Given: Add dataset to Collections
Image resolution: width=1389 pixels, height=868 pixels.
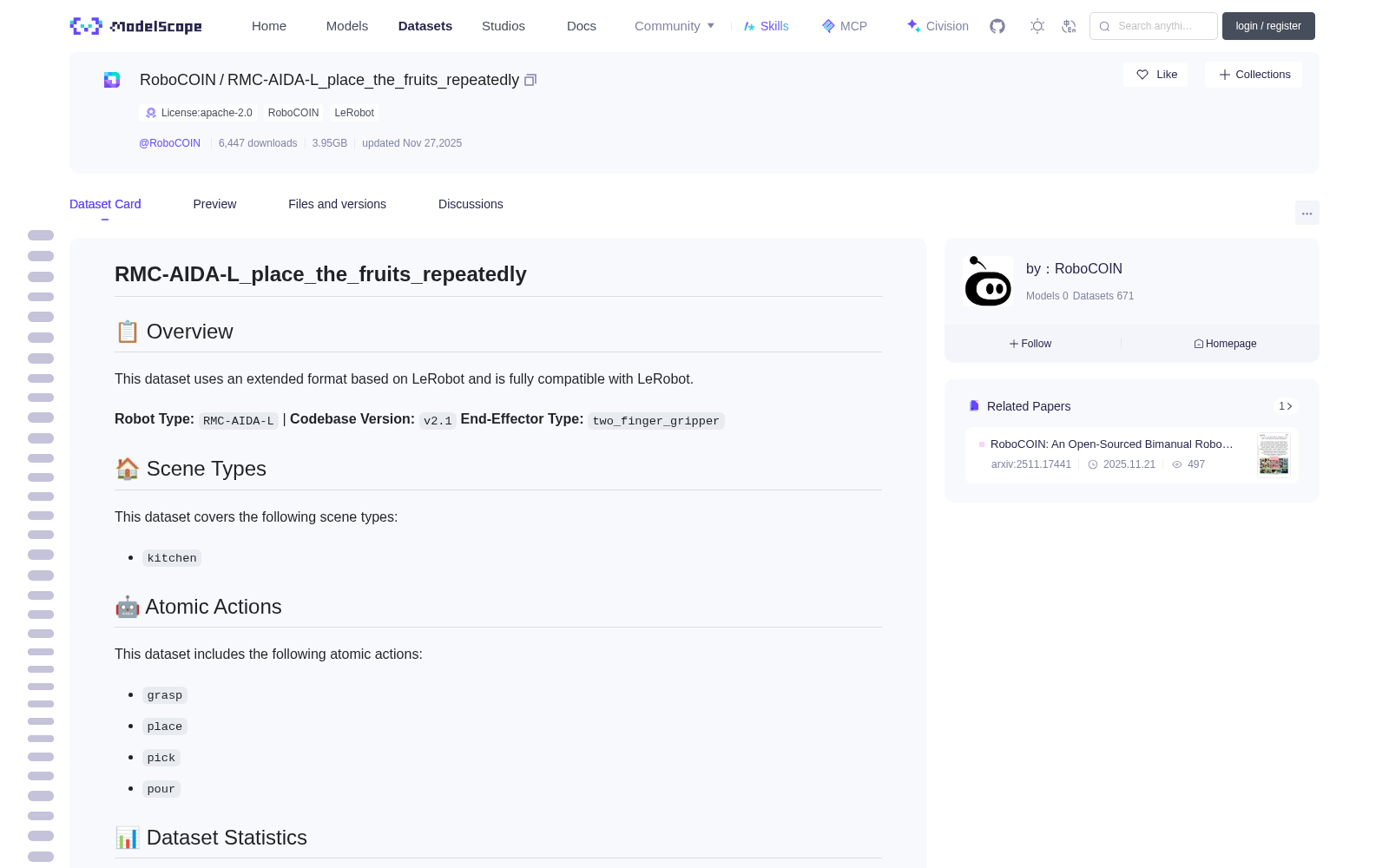Looking at the screenshot, I should [x=1254, y=75].
